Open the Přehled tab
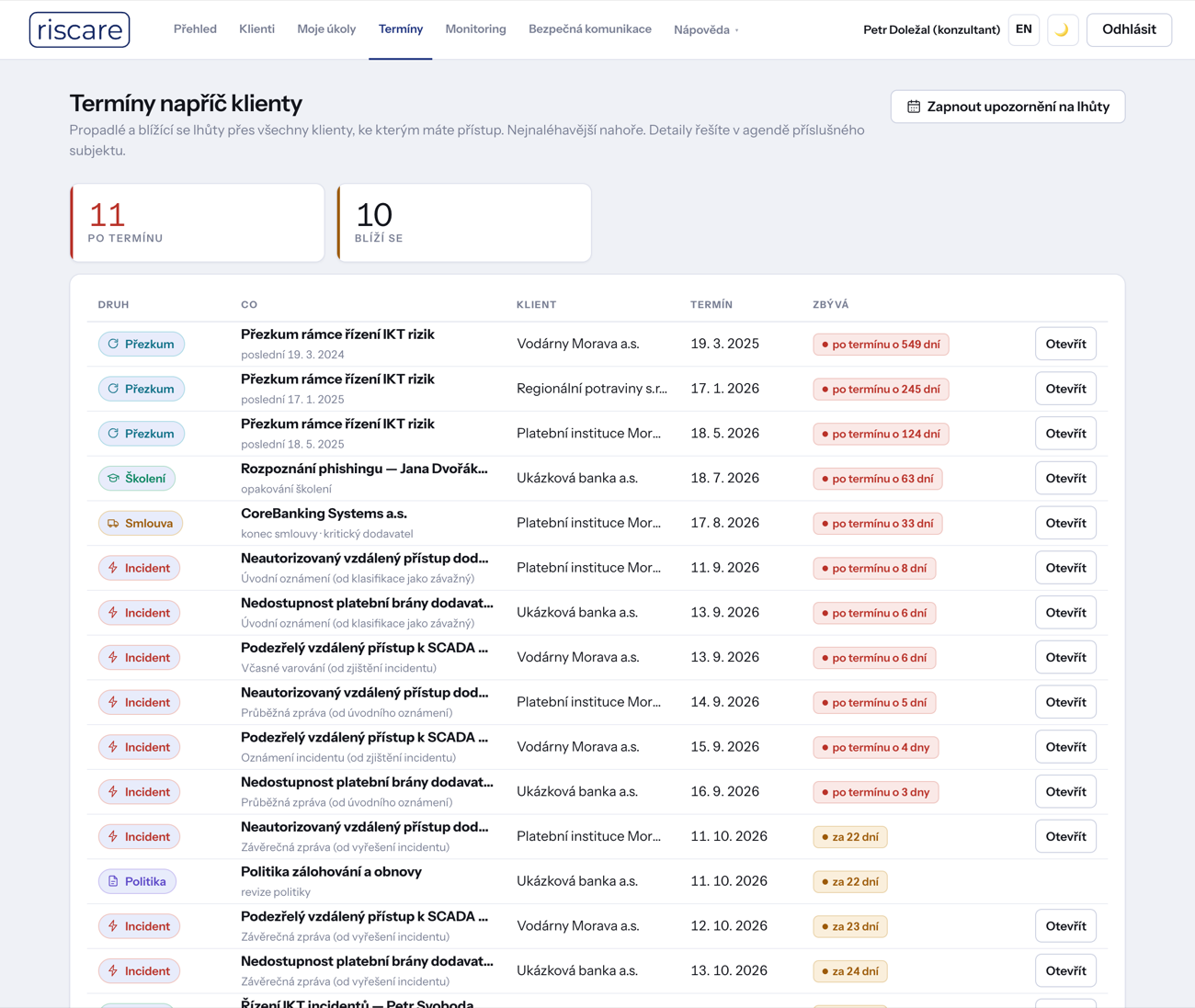The image size is (1195, 1008). click(x=195, y=29)
